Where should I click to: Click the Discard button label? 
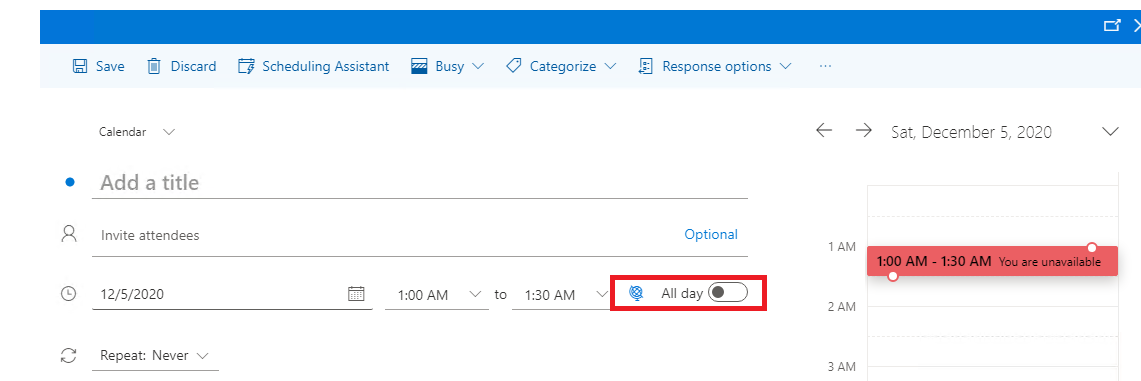pos(194,66)
